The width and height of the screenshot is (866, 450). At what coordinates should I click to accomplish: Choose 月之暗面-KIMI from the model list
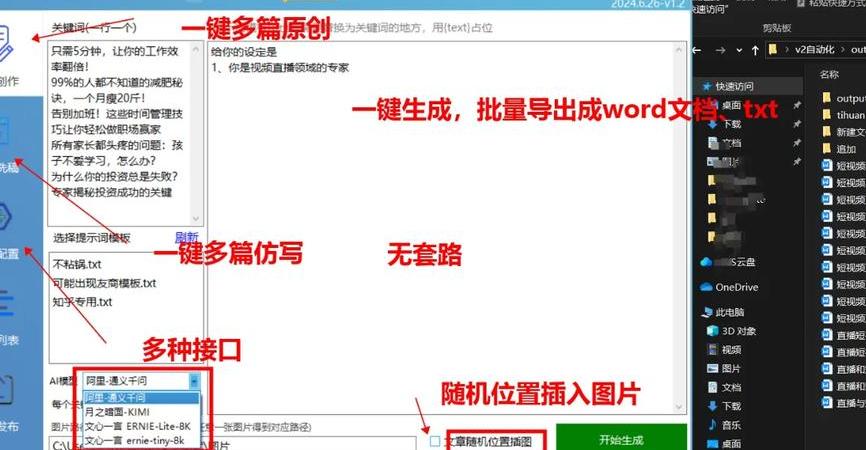pyautogui.click(x=141, y=412)
